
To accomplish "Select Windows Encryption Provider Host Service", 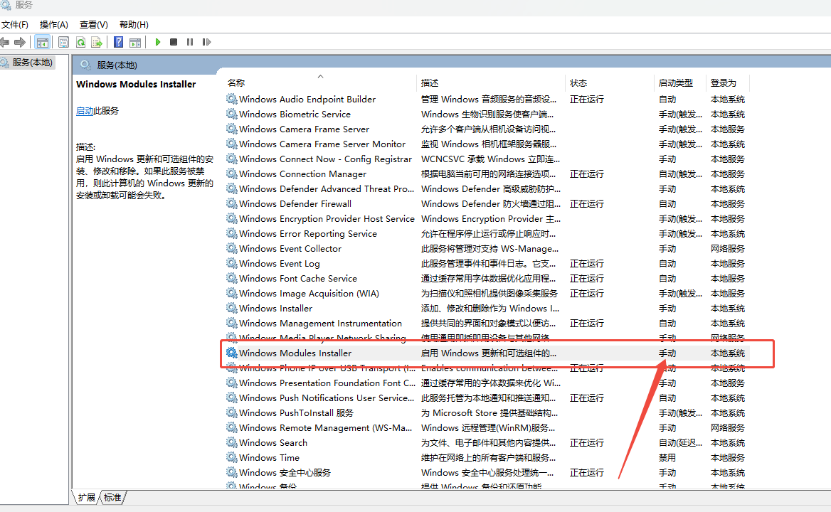I will pos(326,218).
